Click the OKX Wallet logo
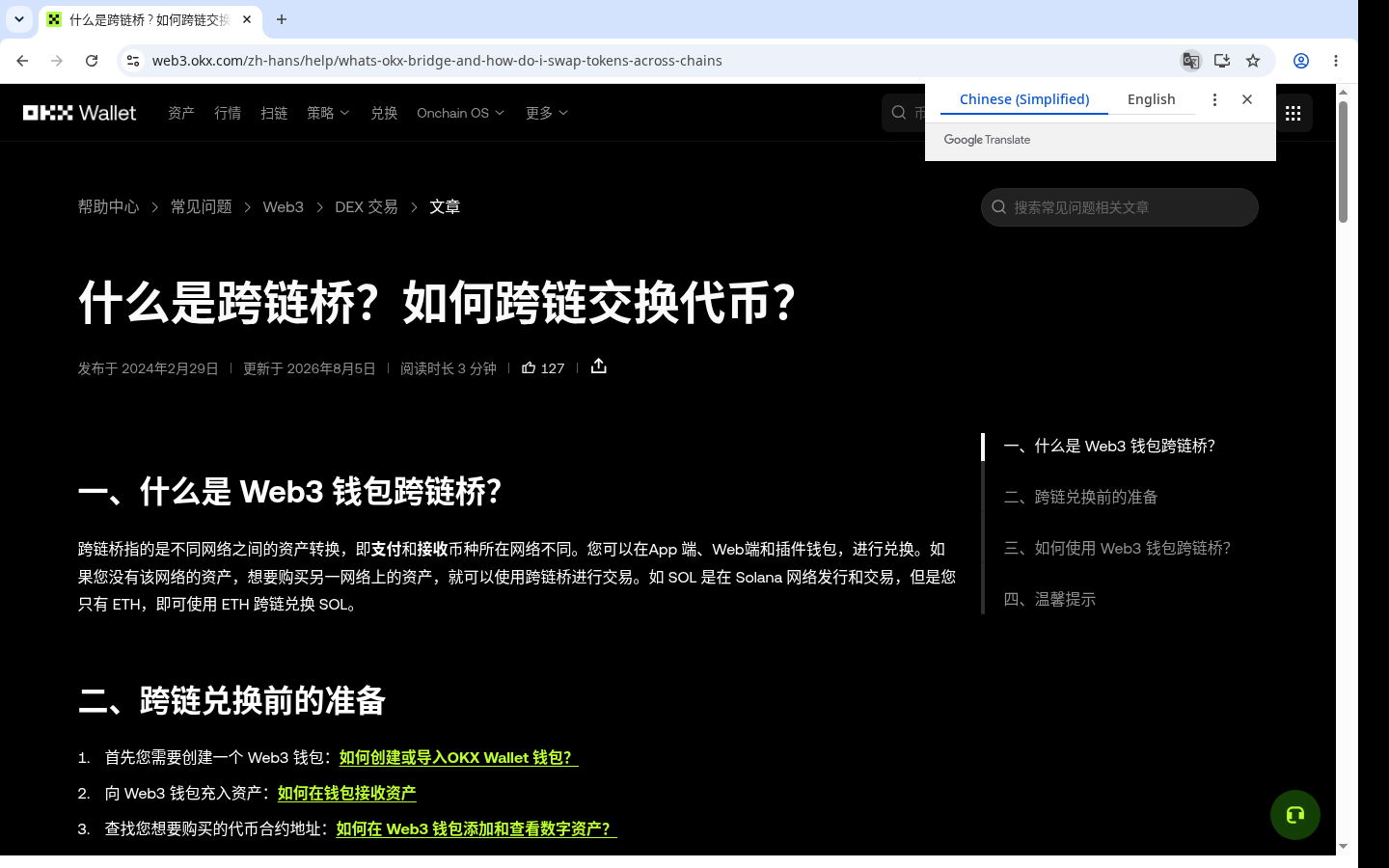The height and width of the screenshot is (868, 1389). pos(80,113)
